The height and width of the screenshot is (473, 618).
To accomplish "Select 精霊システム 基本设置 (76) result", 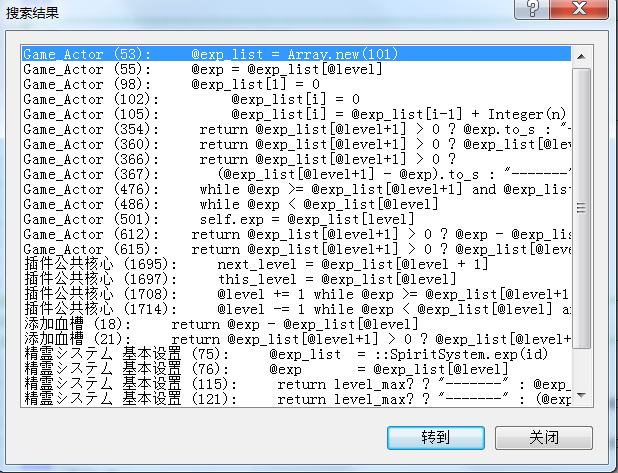I will pyautogui.click(x=296, y=369).
